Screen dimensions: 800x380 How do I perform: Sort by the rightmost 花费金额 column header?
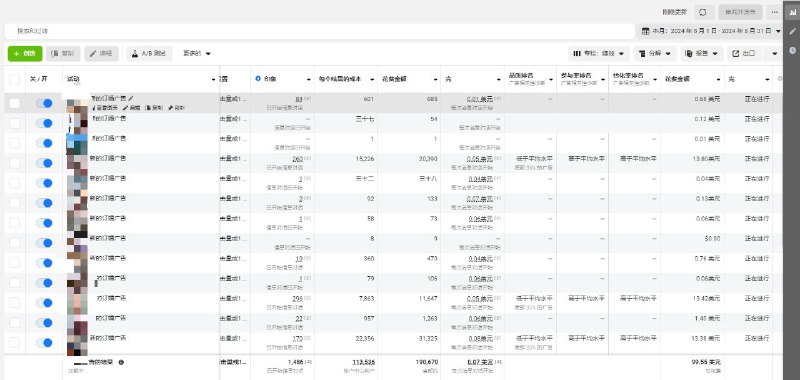(x=678, y=79)
